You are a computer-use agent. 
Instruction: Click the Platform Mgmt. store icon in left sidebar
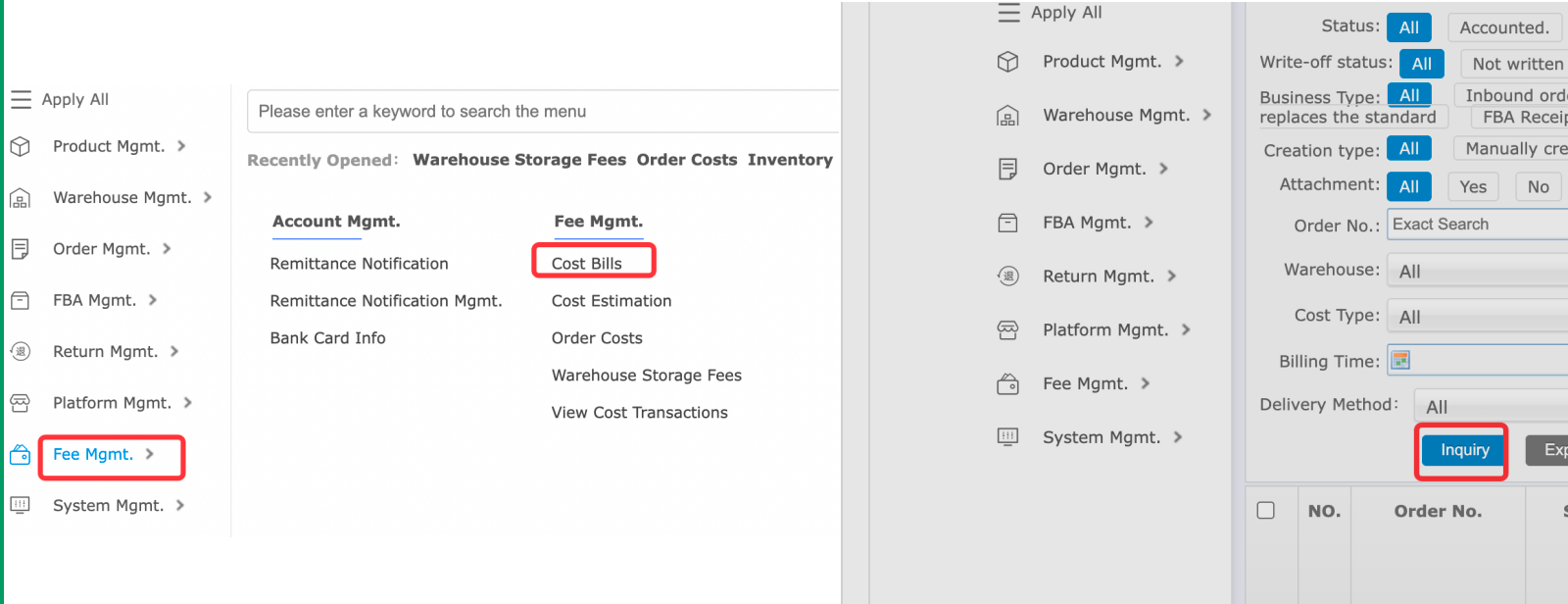point(20,403)
